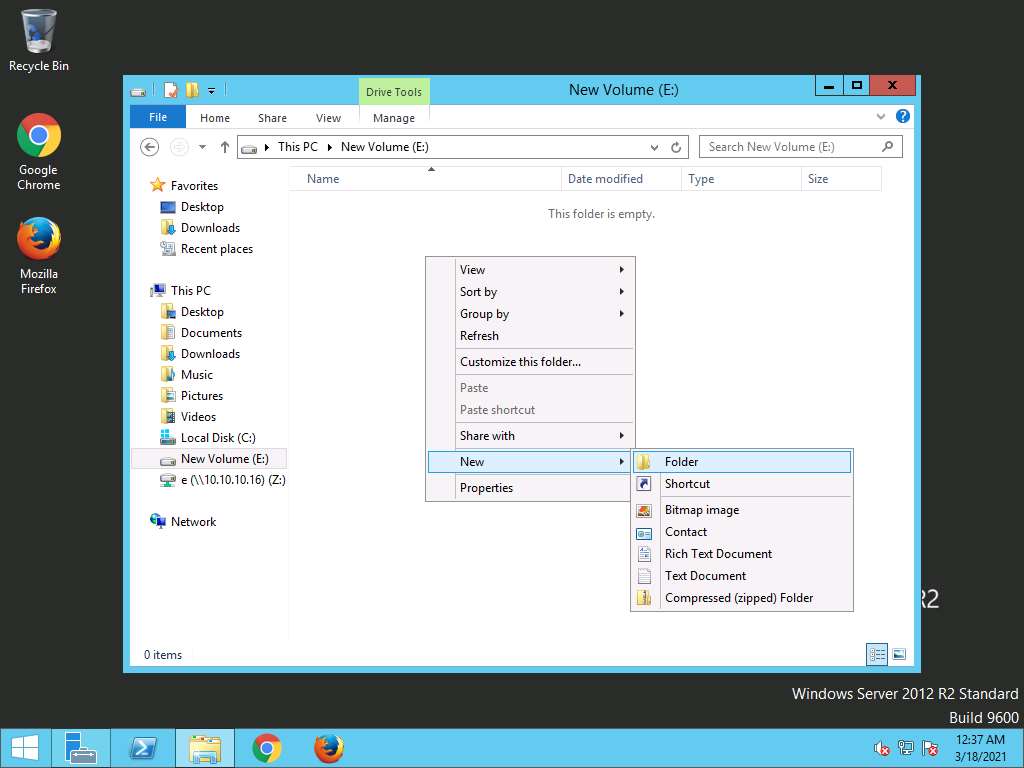
Task: Open the File tab
Action: [158, 117]
